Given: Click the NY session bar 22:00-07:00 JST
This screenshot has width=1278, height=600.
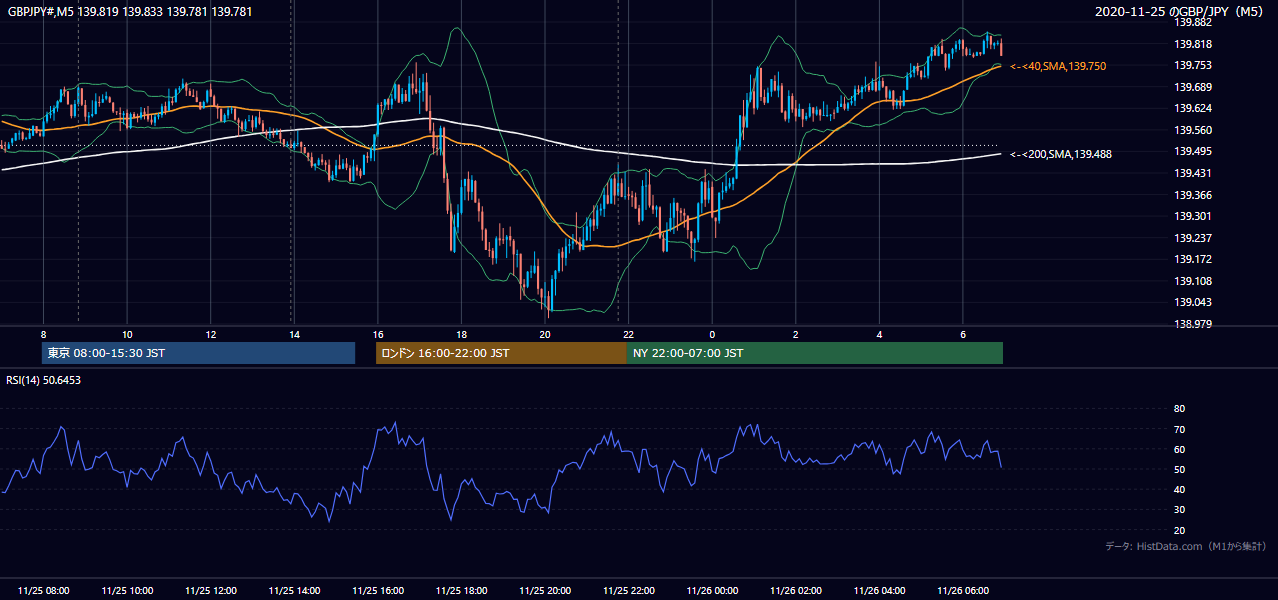Looking at the screenshot, I should pyautogui.click(x=815, y=353).
